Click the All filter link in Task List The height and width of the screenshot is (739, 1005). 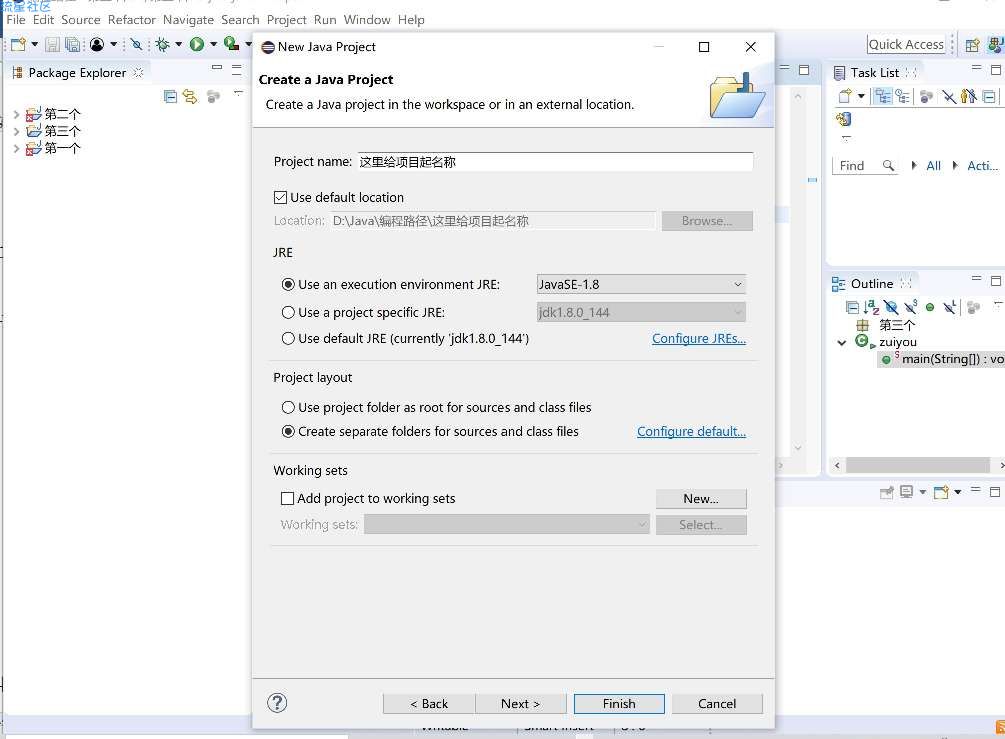(933, 165)
